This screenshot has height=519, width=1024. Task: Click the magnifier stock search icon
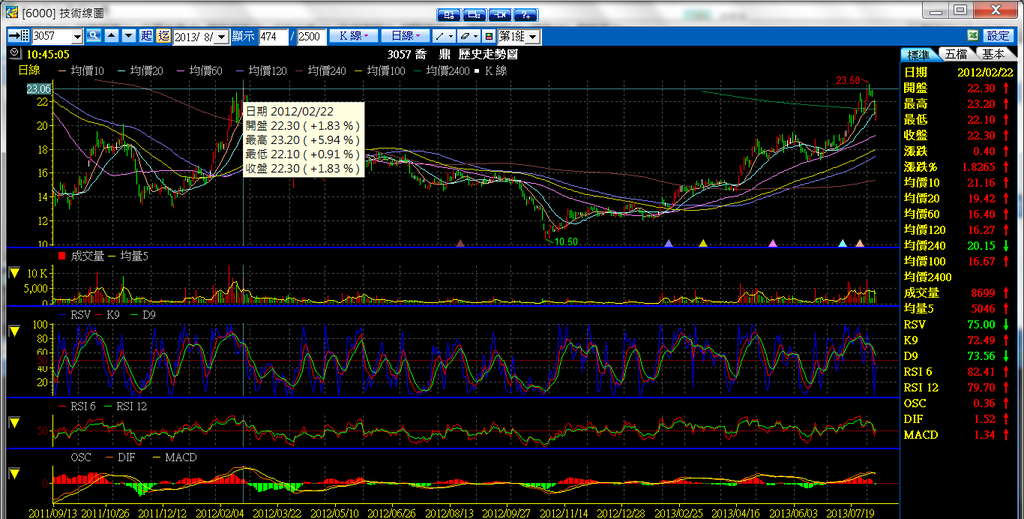(94, 35)
